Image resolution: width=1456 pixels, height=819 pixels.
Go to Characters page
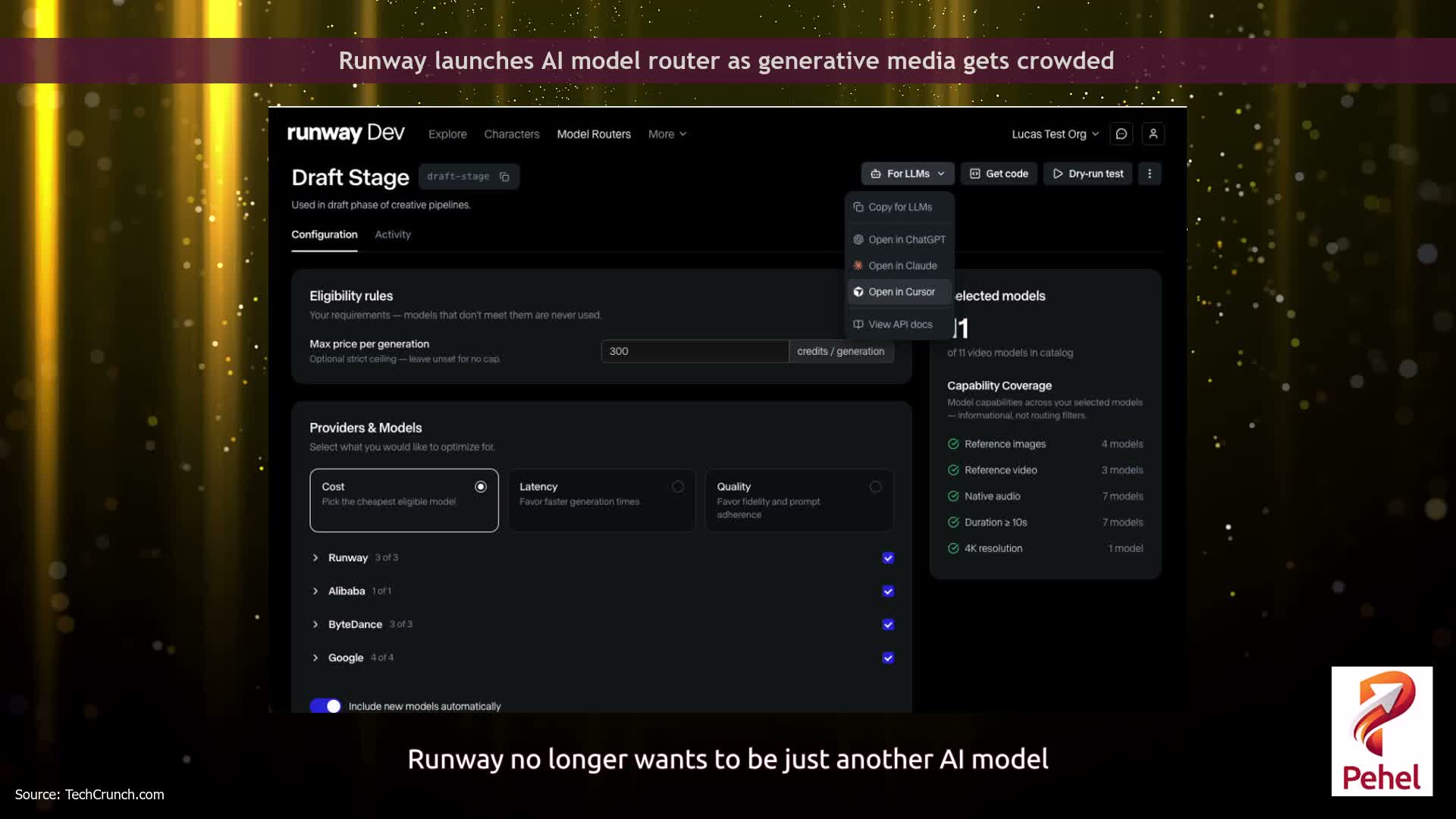coord(512,134)
